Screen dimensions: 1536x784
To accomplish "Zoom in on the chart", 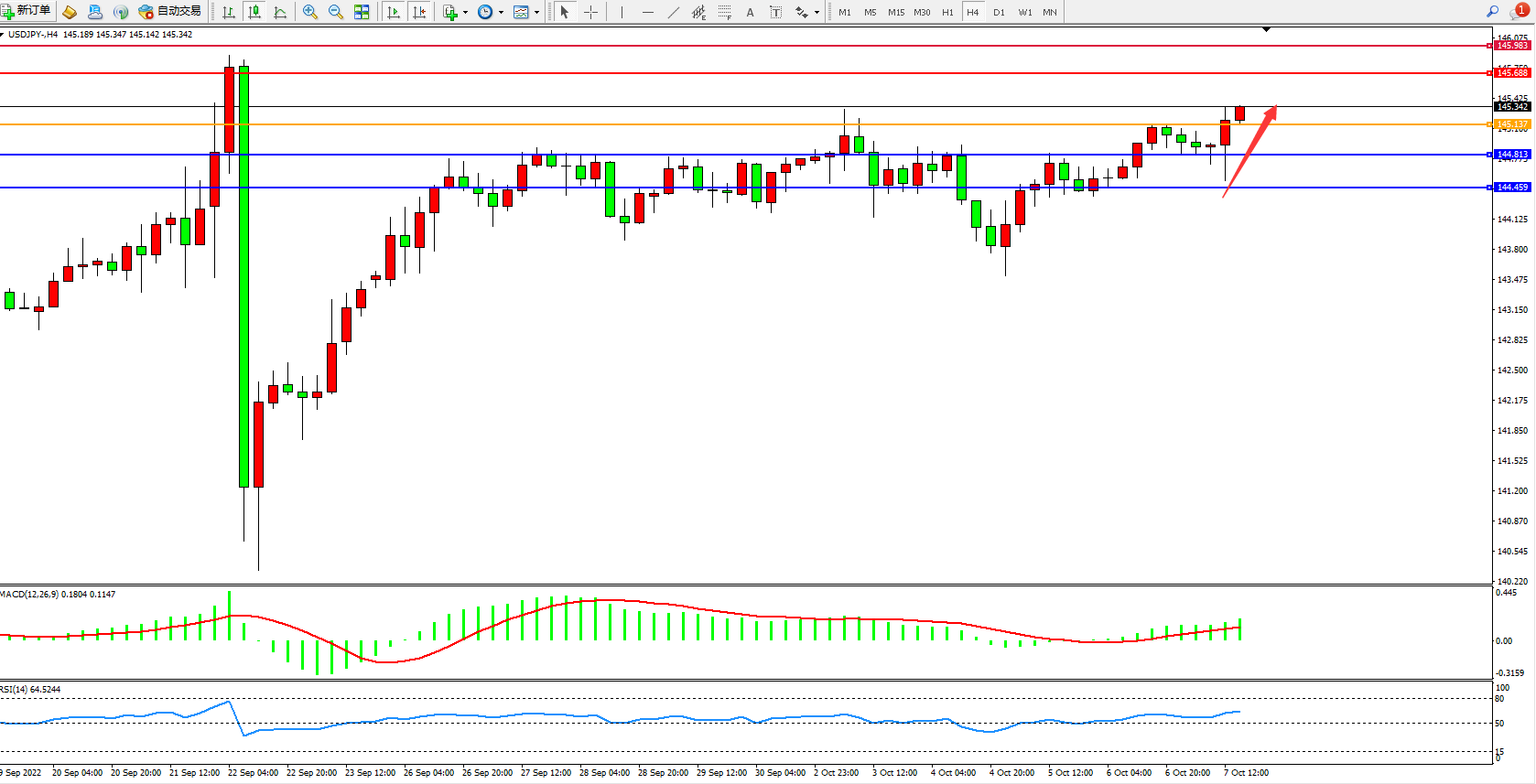I will click(310, 12).
